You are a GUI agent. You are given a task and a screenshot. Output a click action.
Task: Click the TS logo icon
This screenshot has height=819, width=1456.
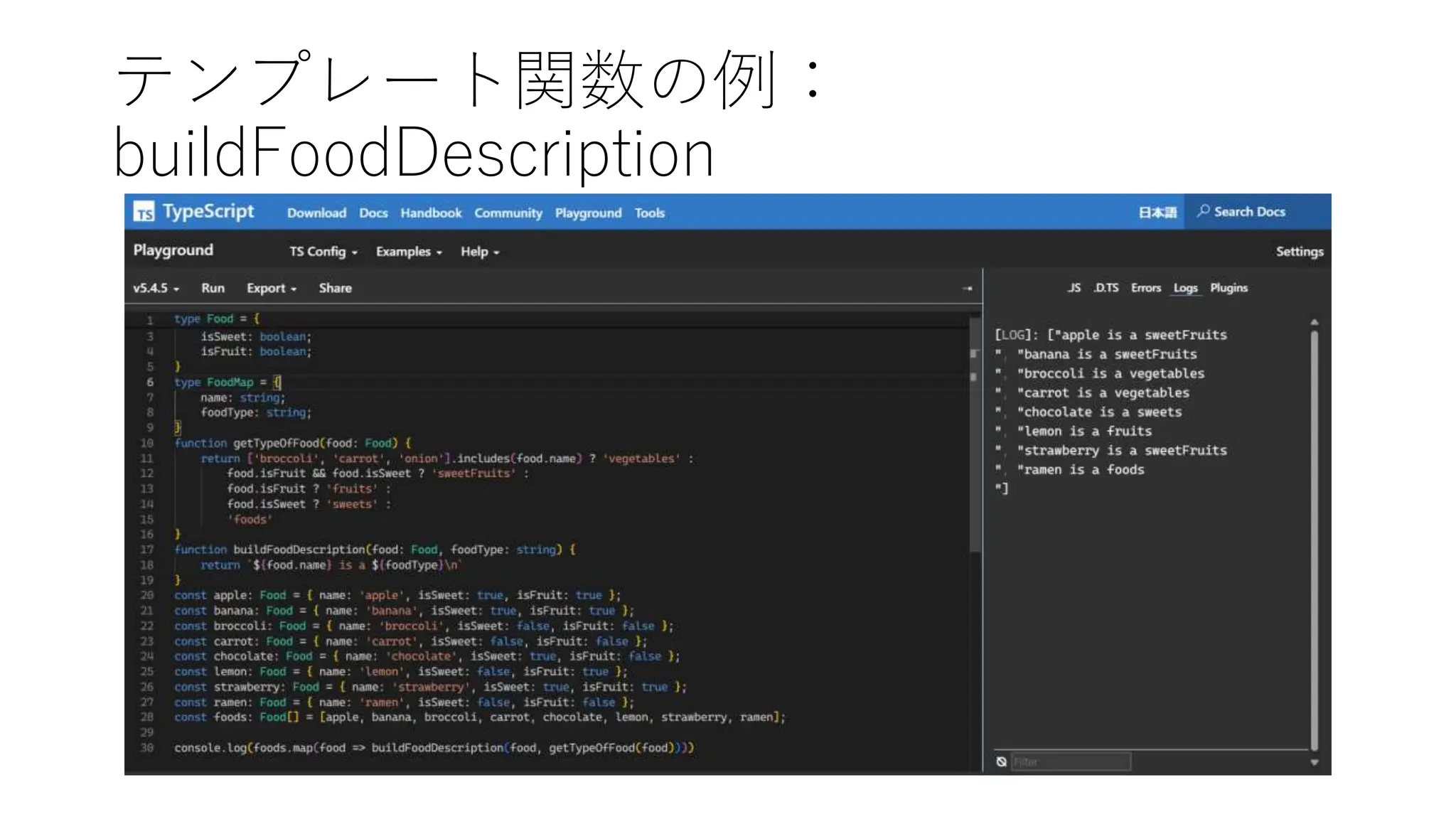pos(144,212)
